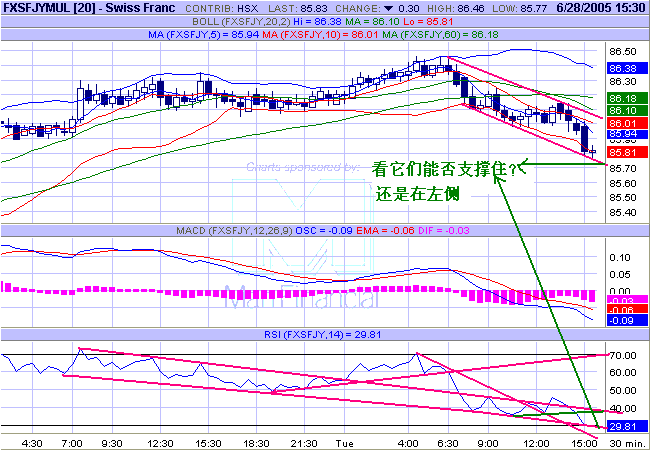This screenshot has width=650, height=450.
Task: Select the red 85.81 price tag
Action: [x=622, y=152]
